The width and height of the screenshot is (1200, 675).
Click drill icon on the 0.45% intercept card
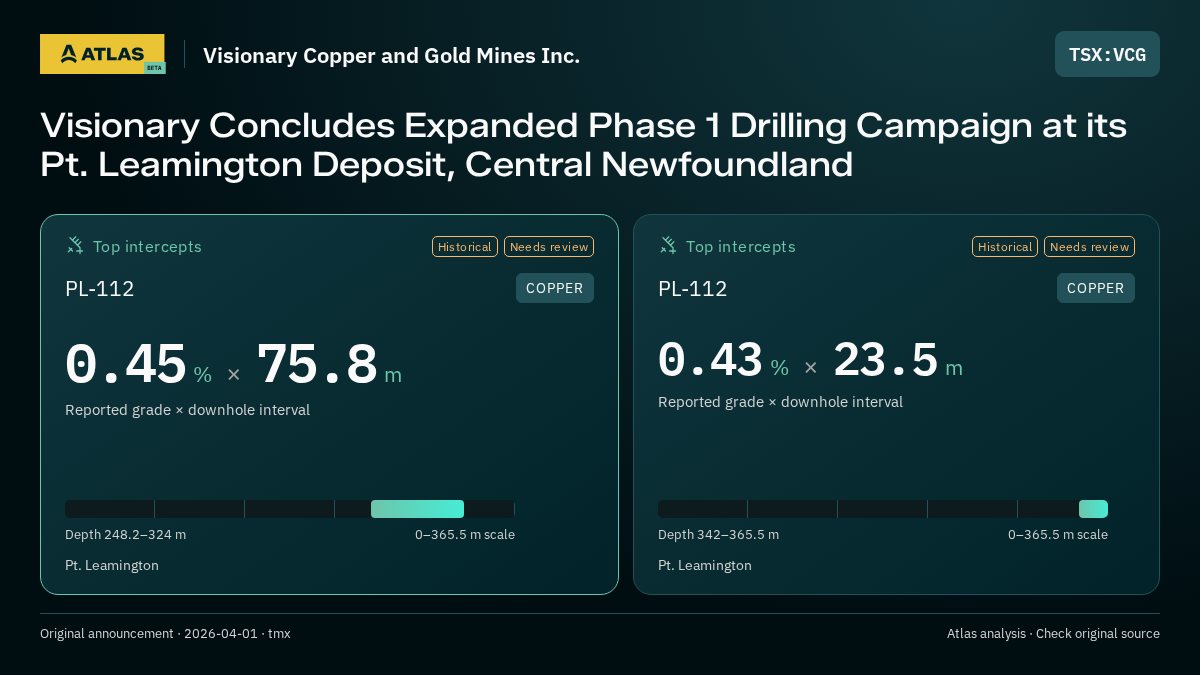pyautogui.click(x=75, y=245)
